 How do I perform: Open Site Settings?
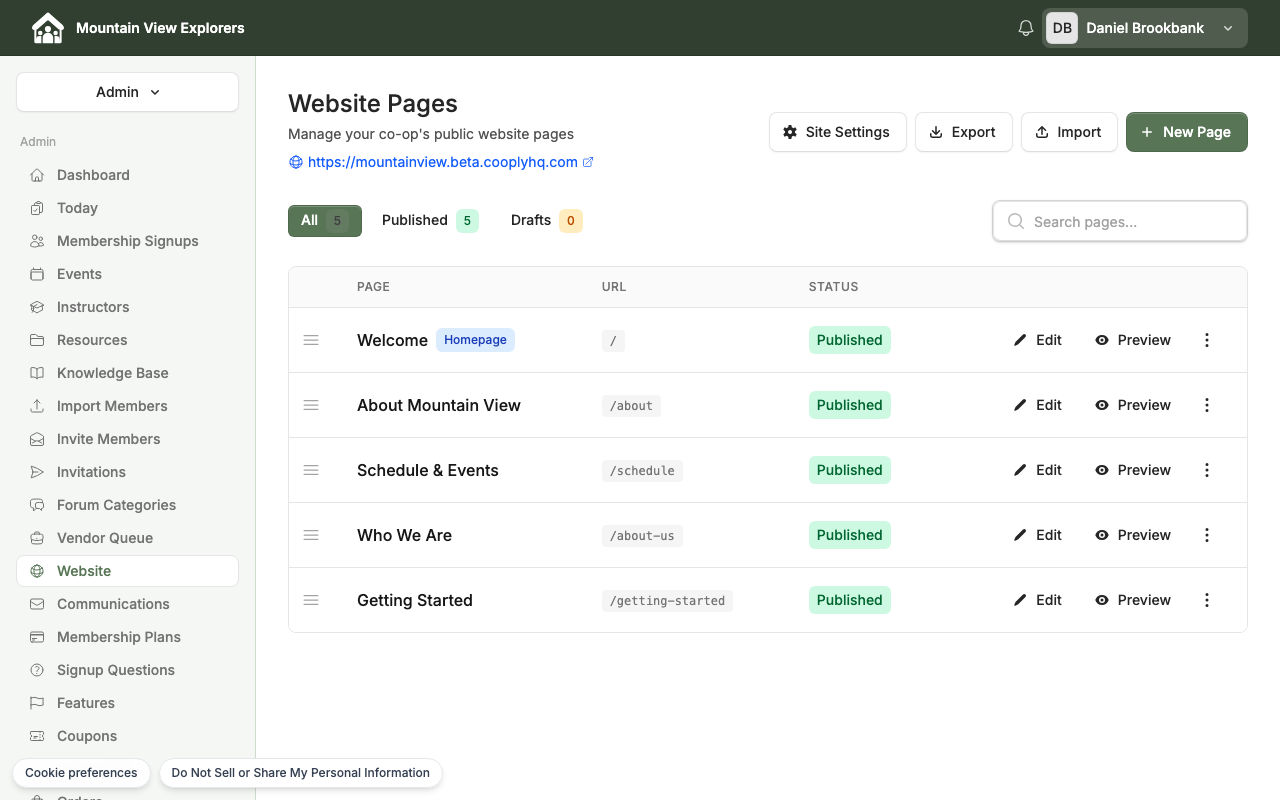(x=837, y=132)
